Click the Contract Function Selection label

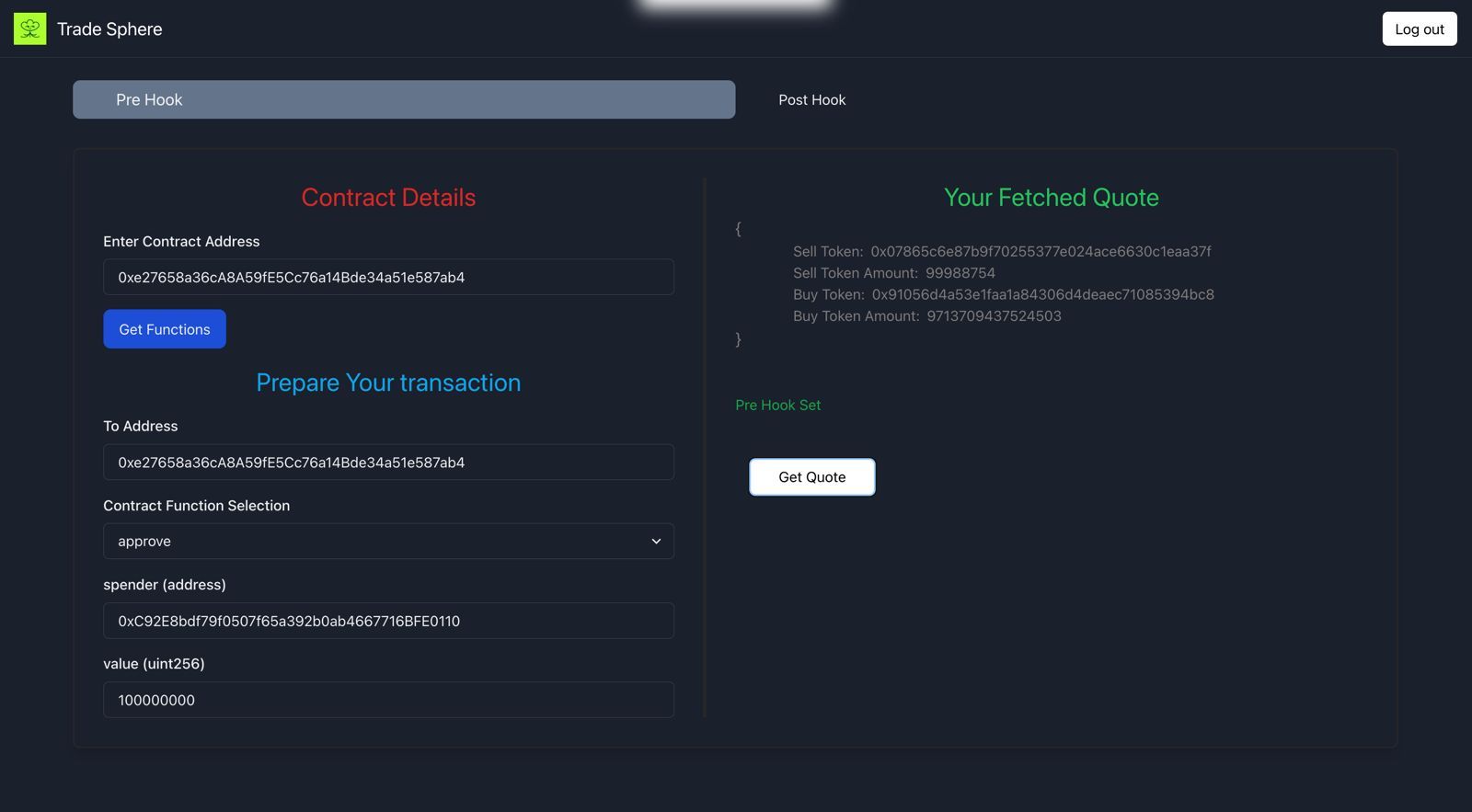196,505
